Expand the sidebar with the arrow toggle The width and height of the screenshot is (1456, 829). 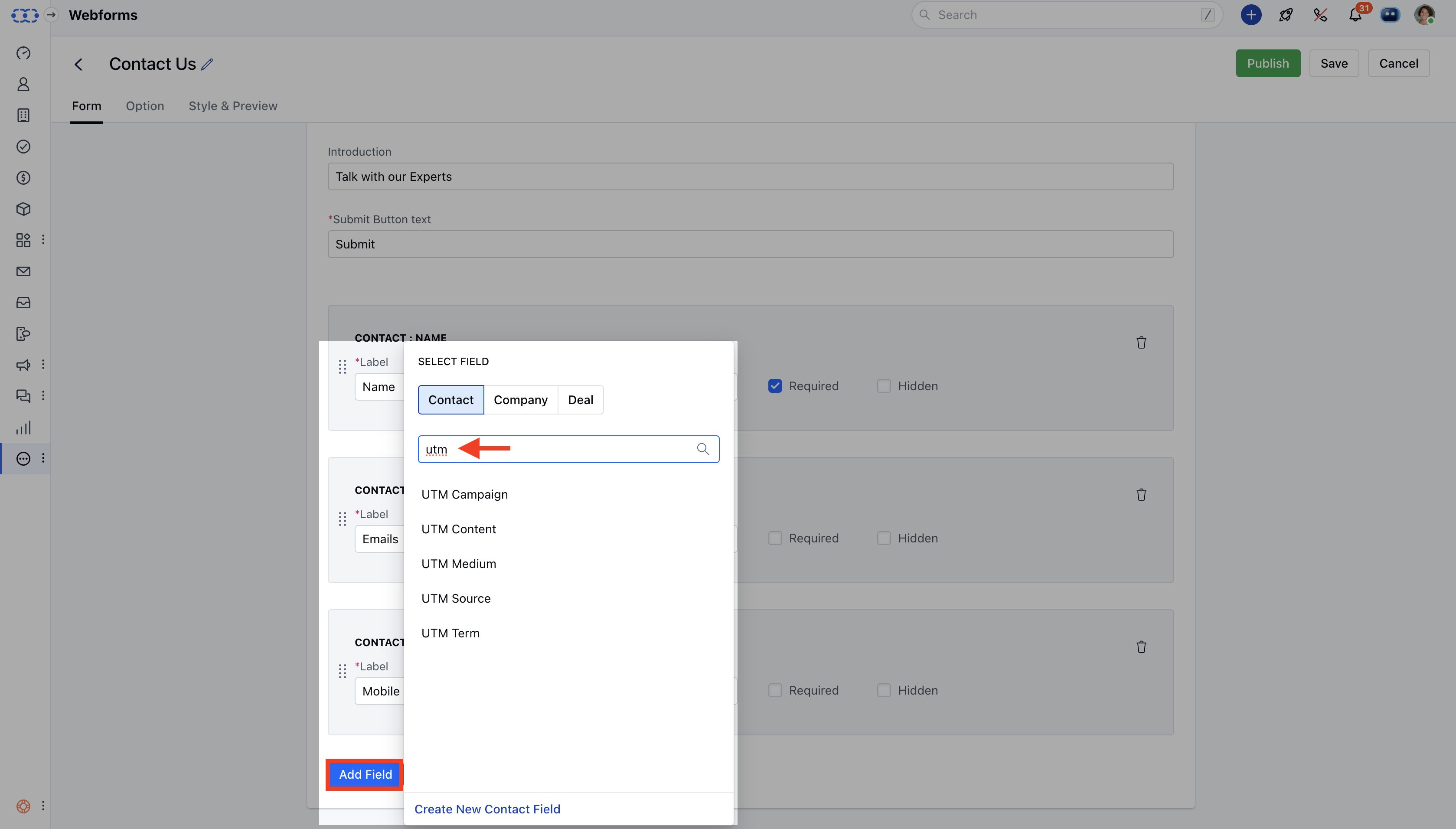click(x=51, y=15)
